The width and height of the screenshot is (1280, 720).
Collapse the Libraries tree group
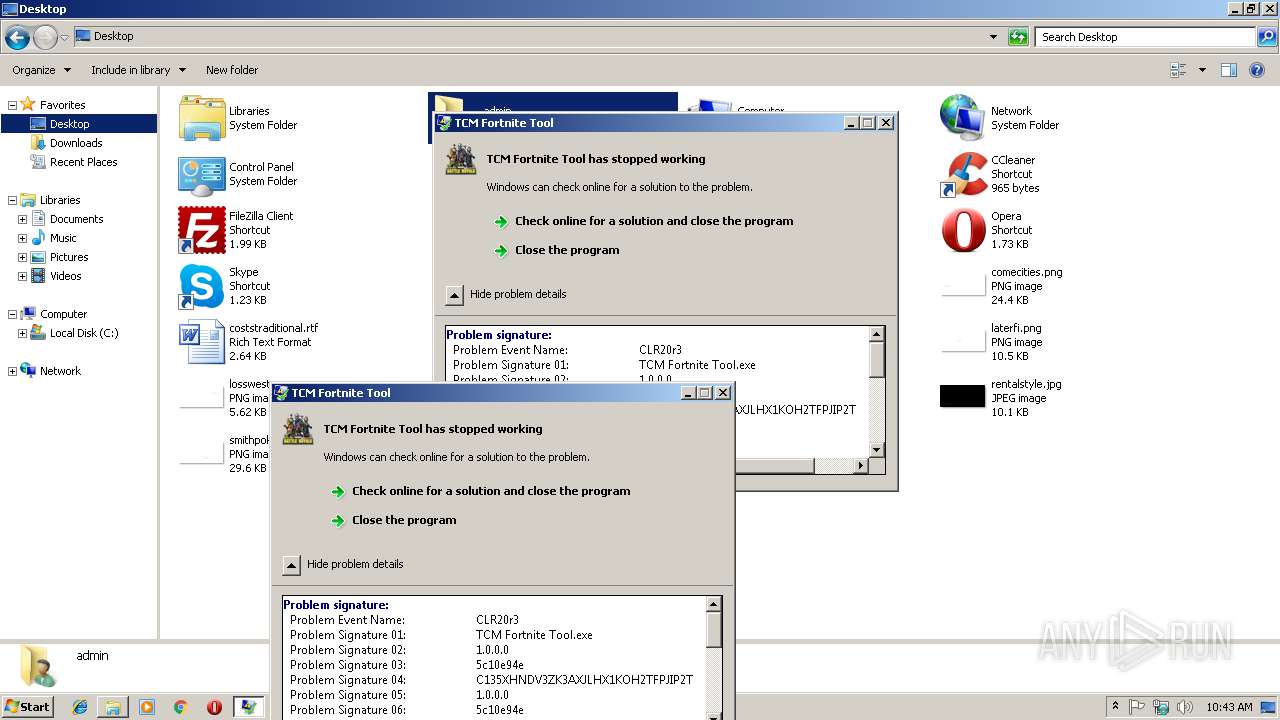(12, 200)
